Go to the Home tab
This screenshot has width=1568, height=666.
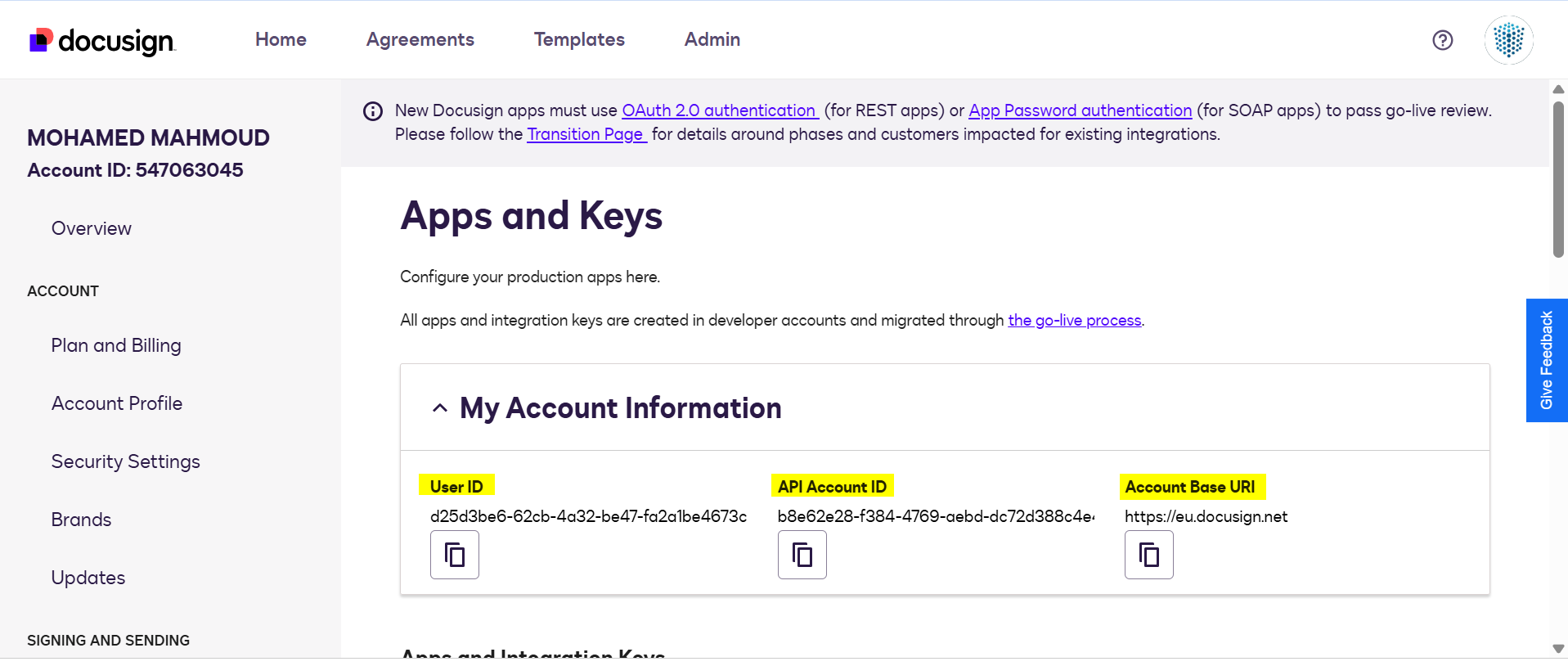tap(281, 39)
